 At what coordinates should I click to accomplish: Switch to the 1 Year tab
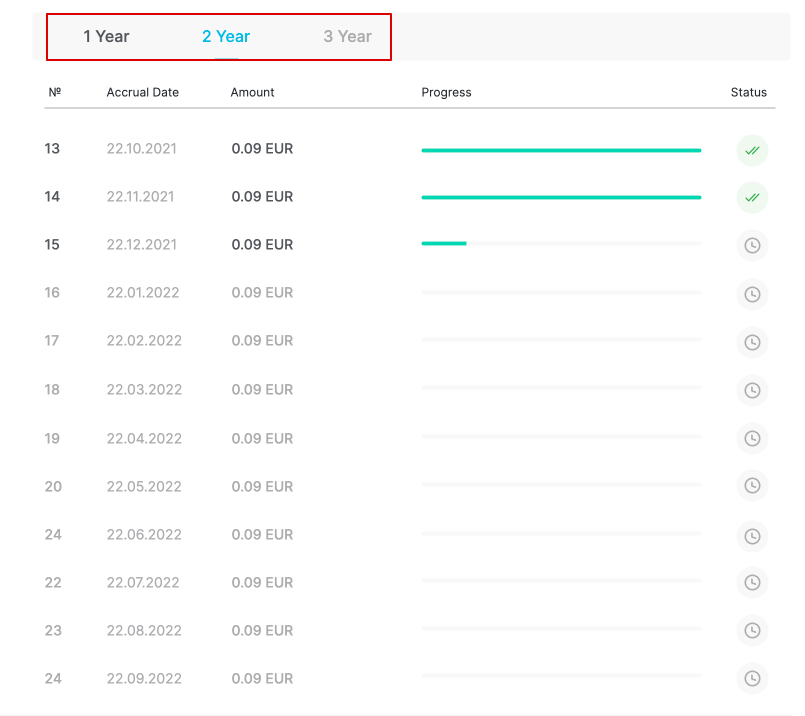pyautogui.click(x=106, y=37)
